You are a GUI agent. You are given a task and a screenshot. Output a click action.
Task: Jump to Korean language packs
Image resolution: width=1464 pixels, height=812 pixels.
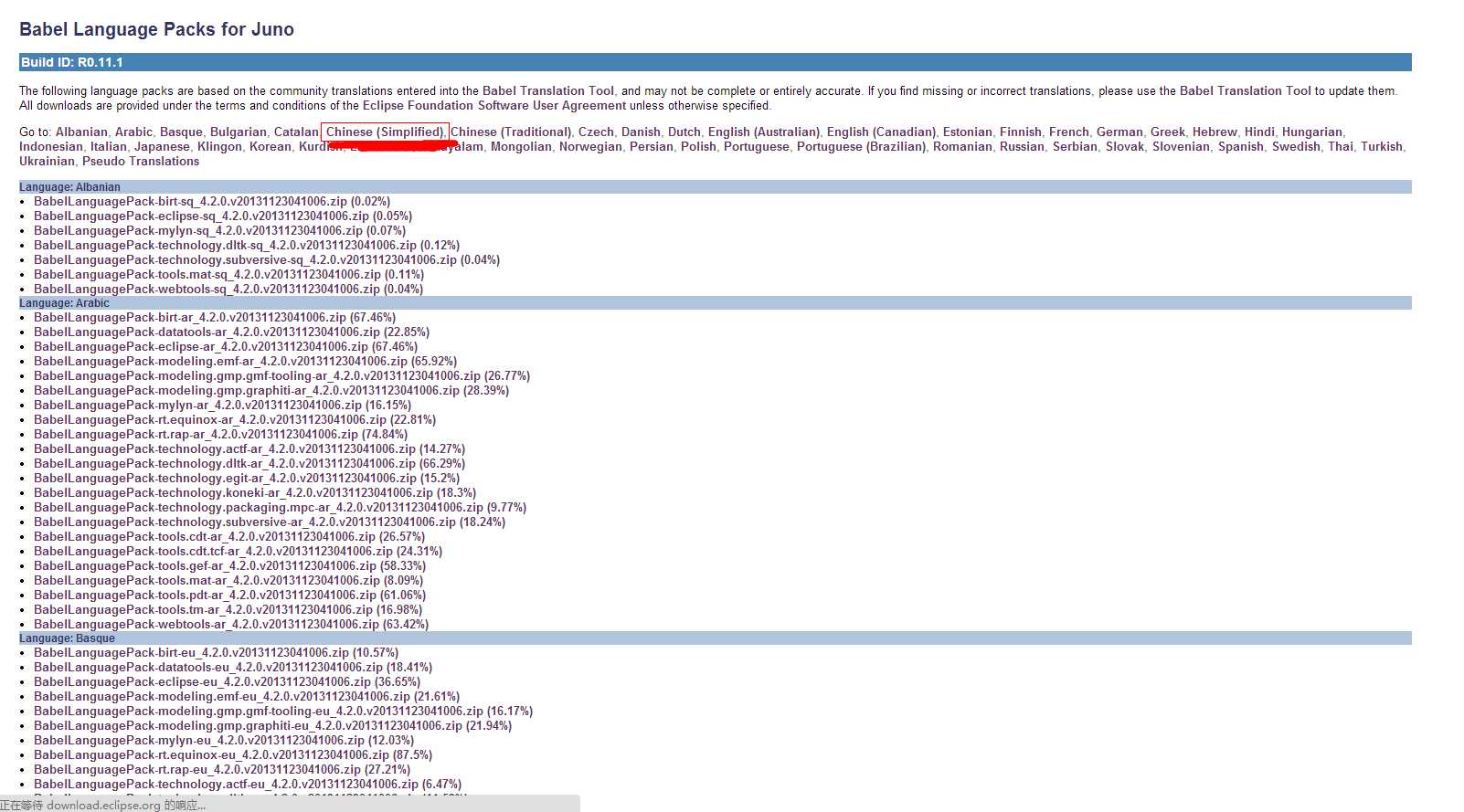point(271,146)
